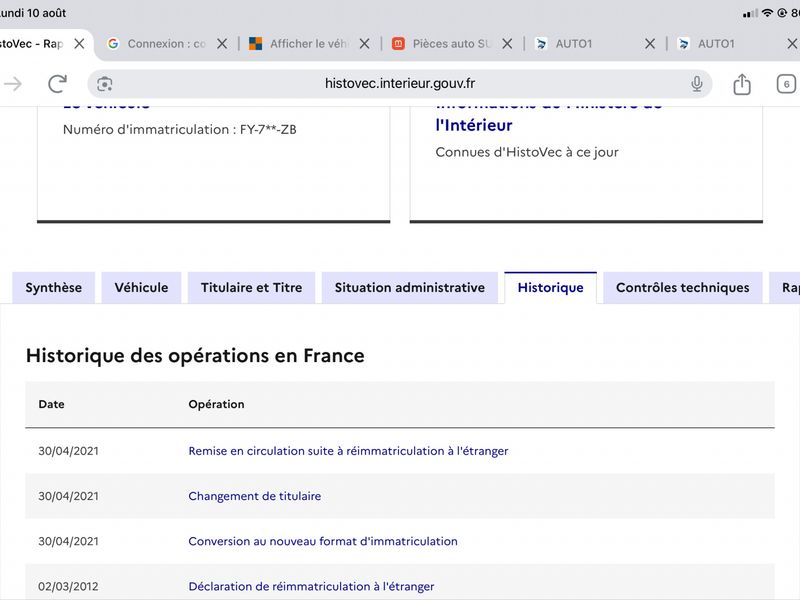Close the first AUTO1 tab
This screenshot has height=600, width=800.
(650, 44)
